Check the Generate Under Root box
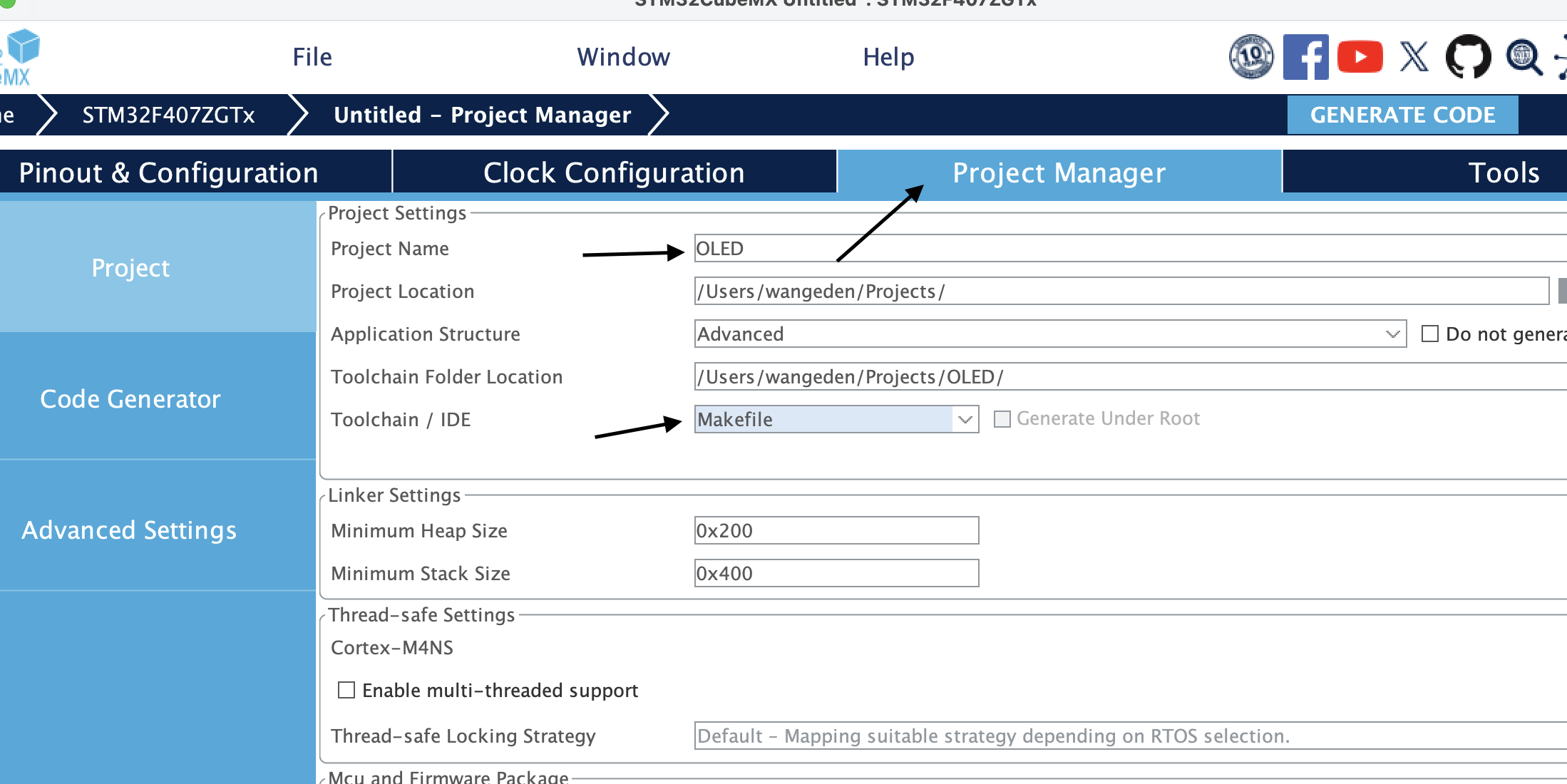Screen dimensions: 1567x784 click(x=1002, y=419)
